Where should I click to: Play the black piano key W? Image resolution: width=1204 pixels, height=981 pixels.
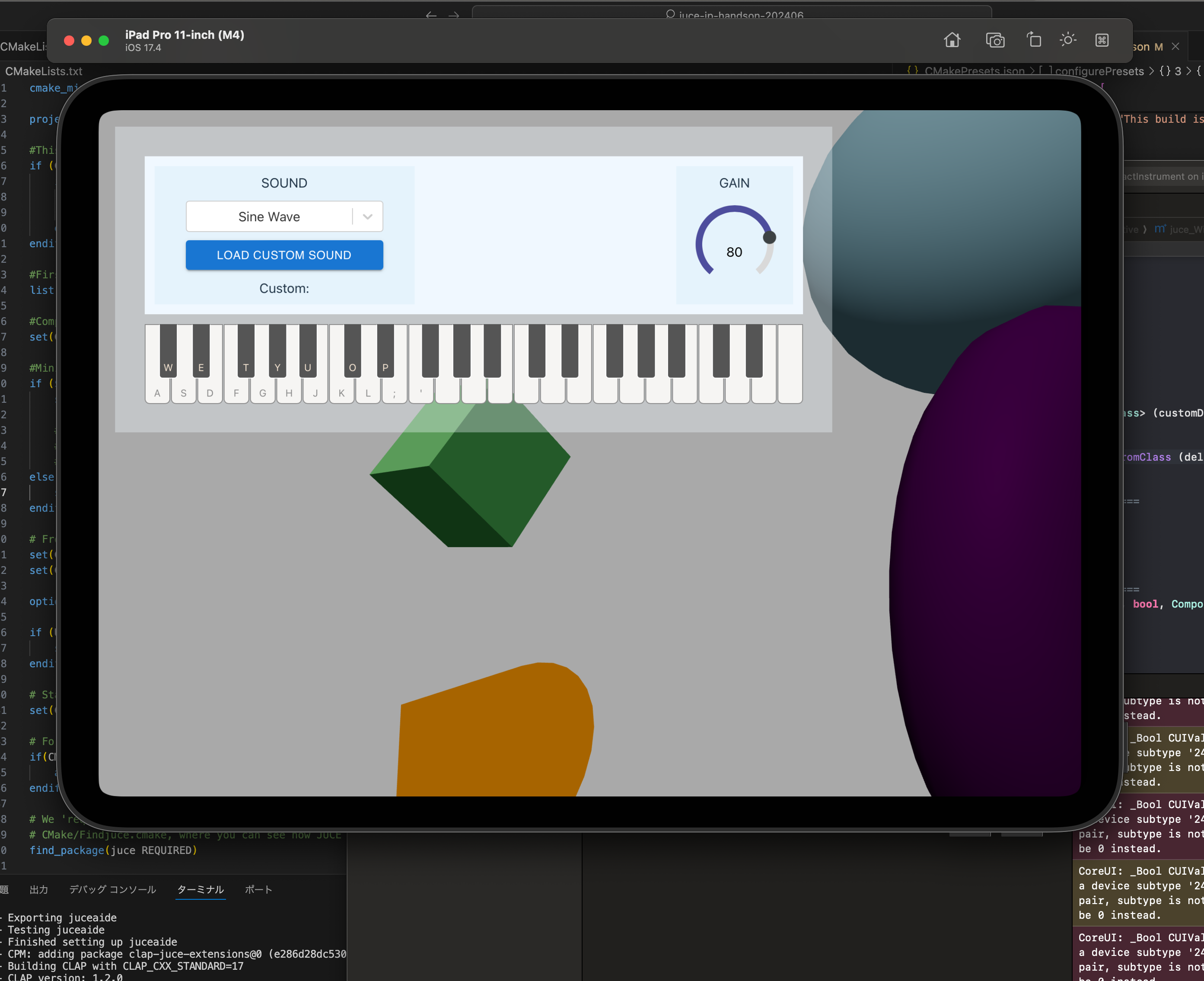pos(169,350)
